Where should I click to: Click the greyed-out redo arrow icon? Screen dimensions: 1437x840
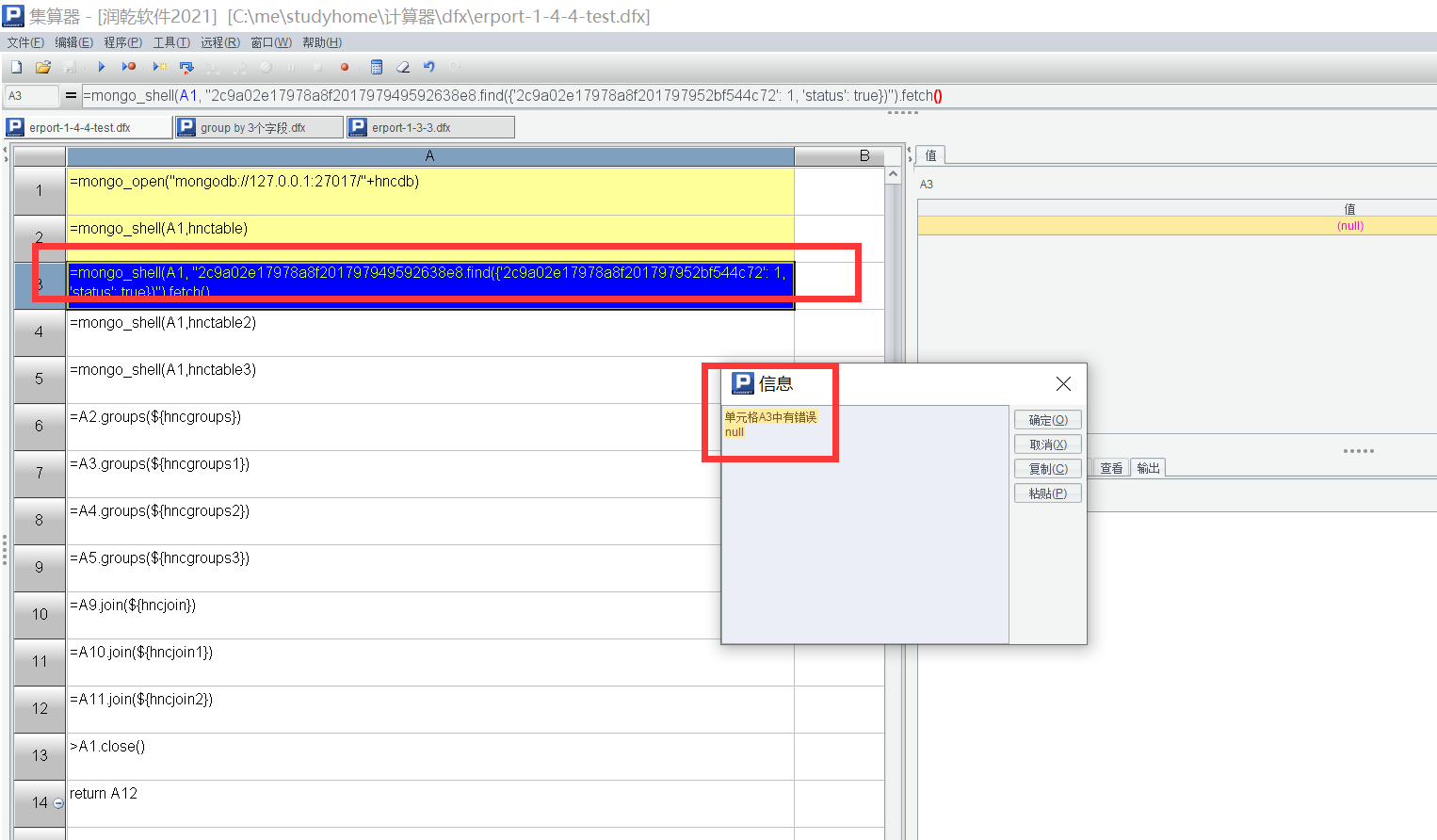(x=456, y=67)
